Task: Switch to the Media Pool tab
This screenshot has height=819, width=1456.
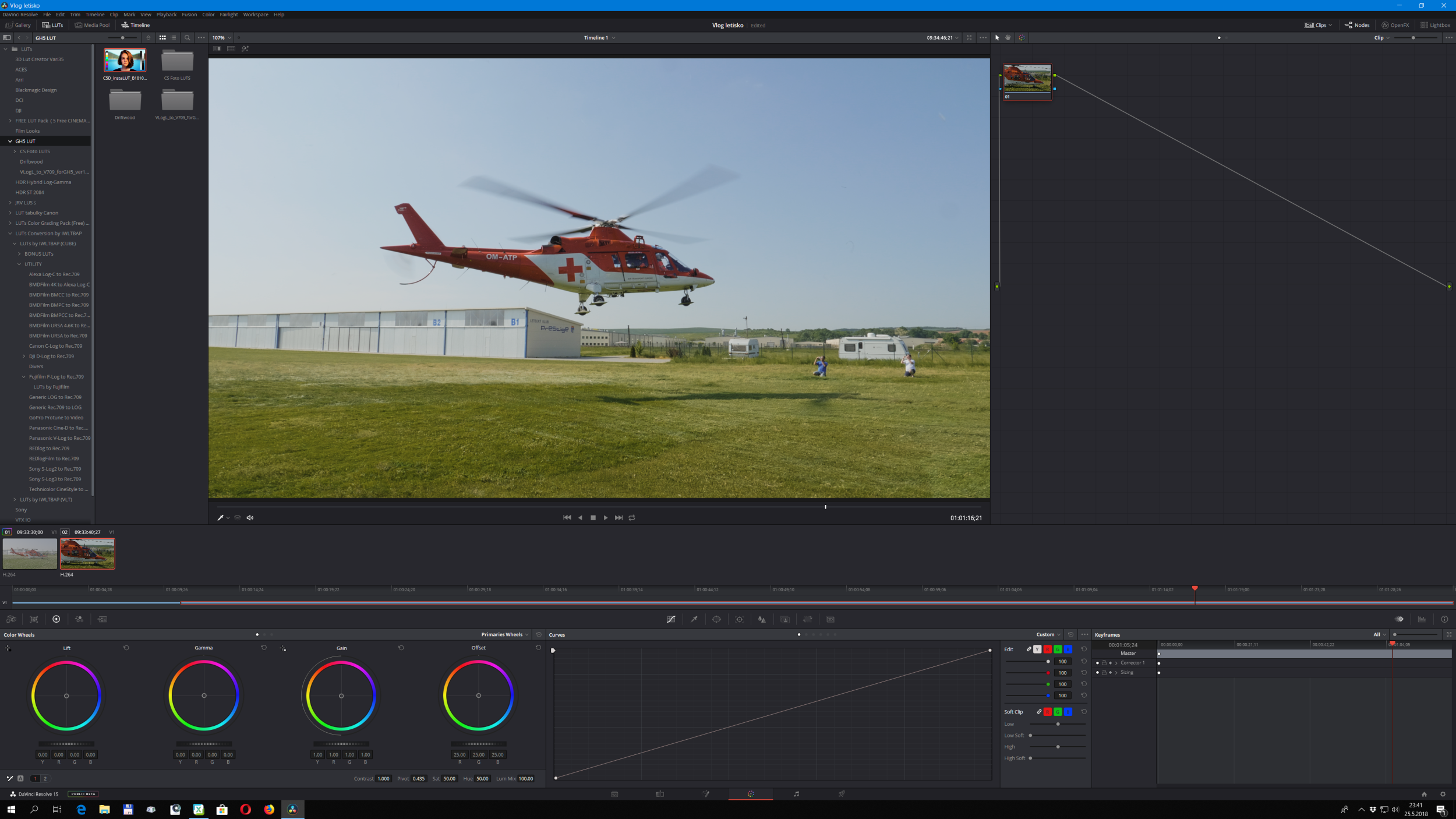Action: [92, 25]
